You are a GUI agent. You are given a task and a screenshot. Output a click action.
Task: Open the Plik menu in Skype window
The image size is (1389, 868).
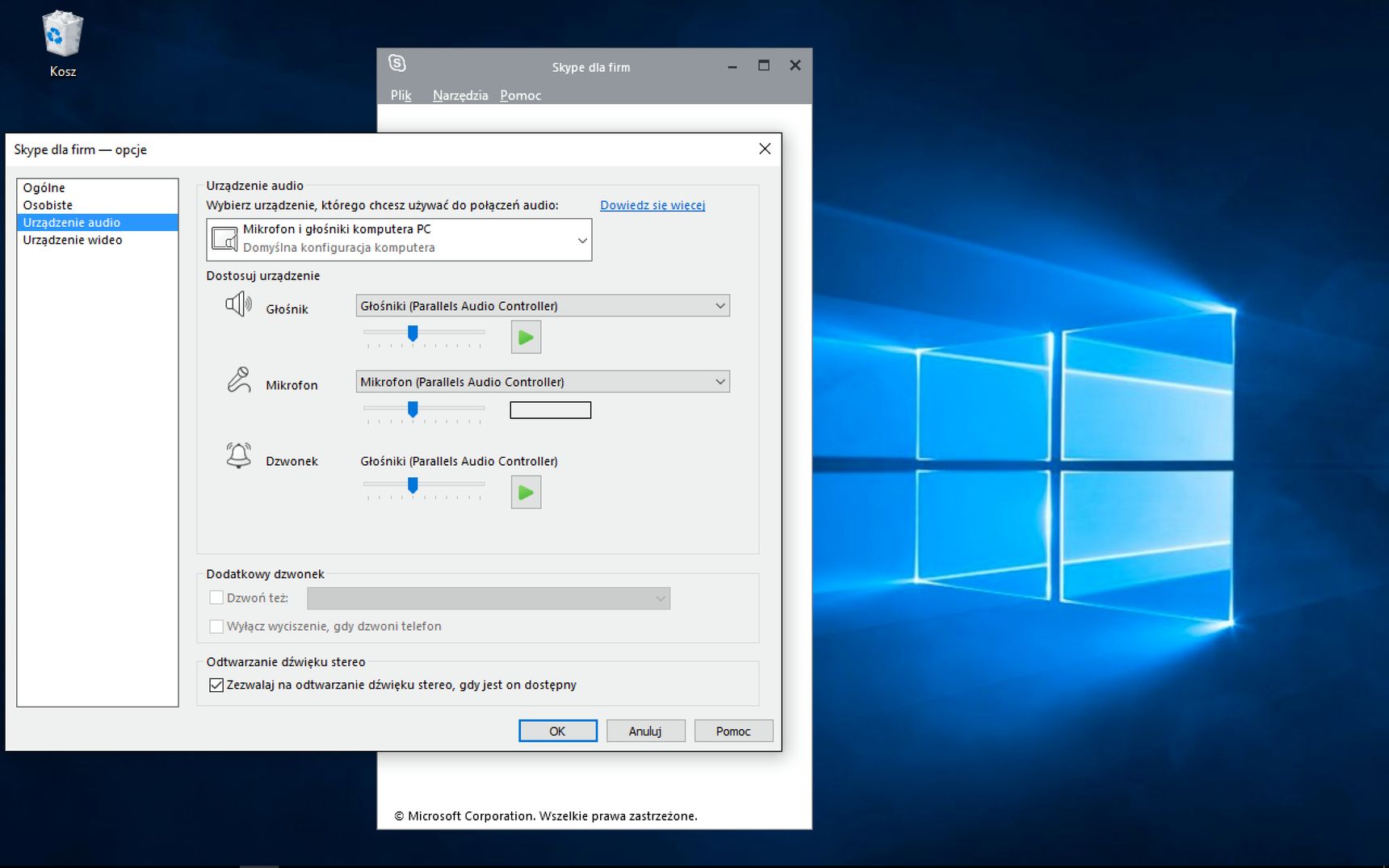click(401, 95)
